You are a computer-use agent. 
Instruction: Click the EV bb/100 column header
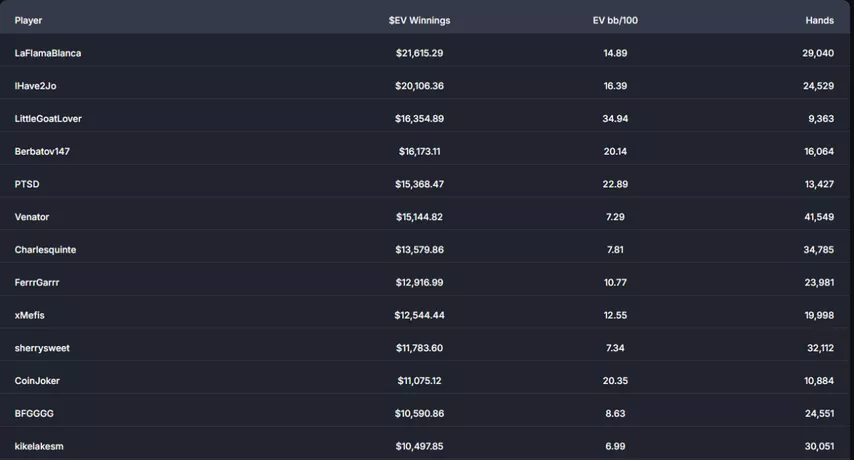coord(615,20)
